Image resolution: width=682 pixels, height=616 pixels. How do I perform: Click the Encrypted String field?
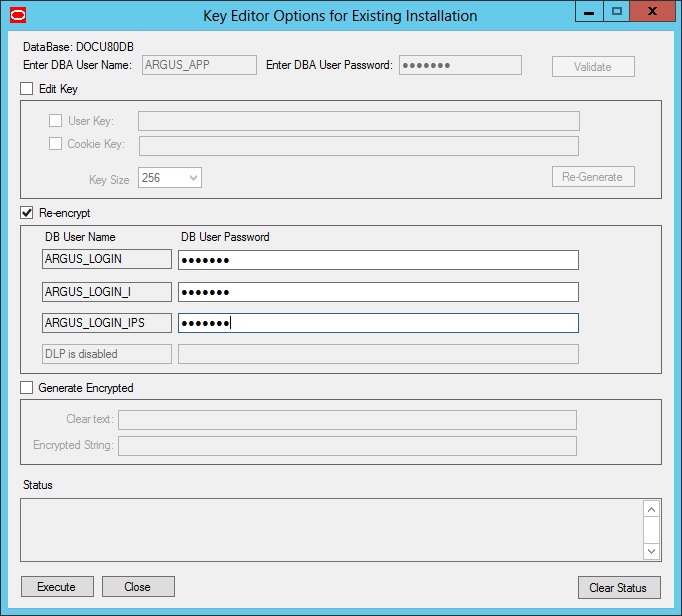[348, 446]
